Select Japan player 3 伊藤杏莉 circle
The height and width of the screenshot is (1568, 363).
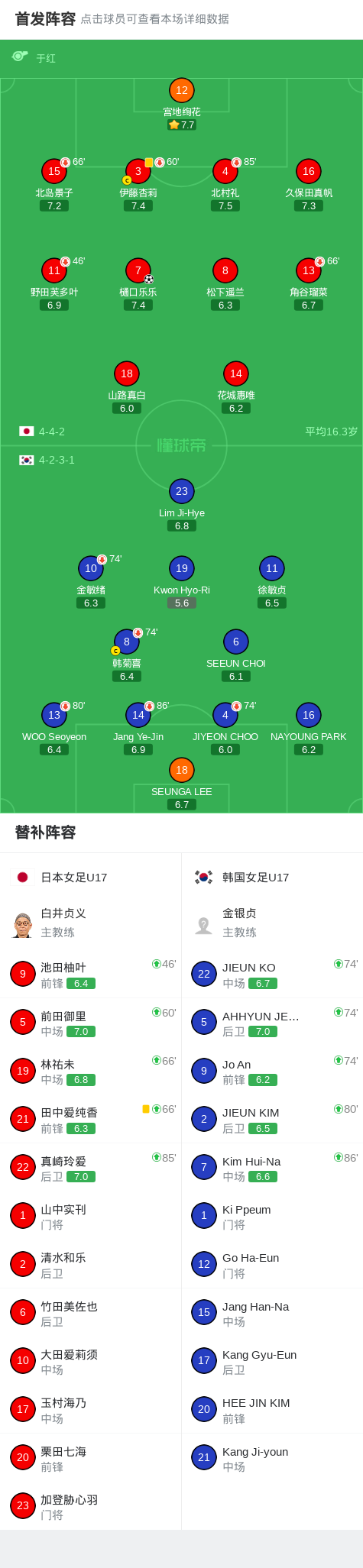pyautogui.click(x=138, y=171)
